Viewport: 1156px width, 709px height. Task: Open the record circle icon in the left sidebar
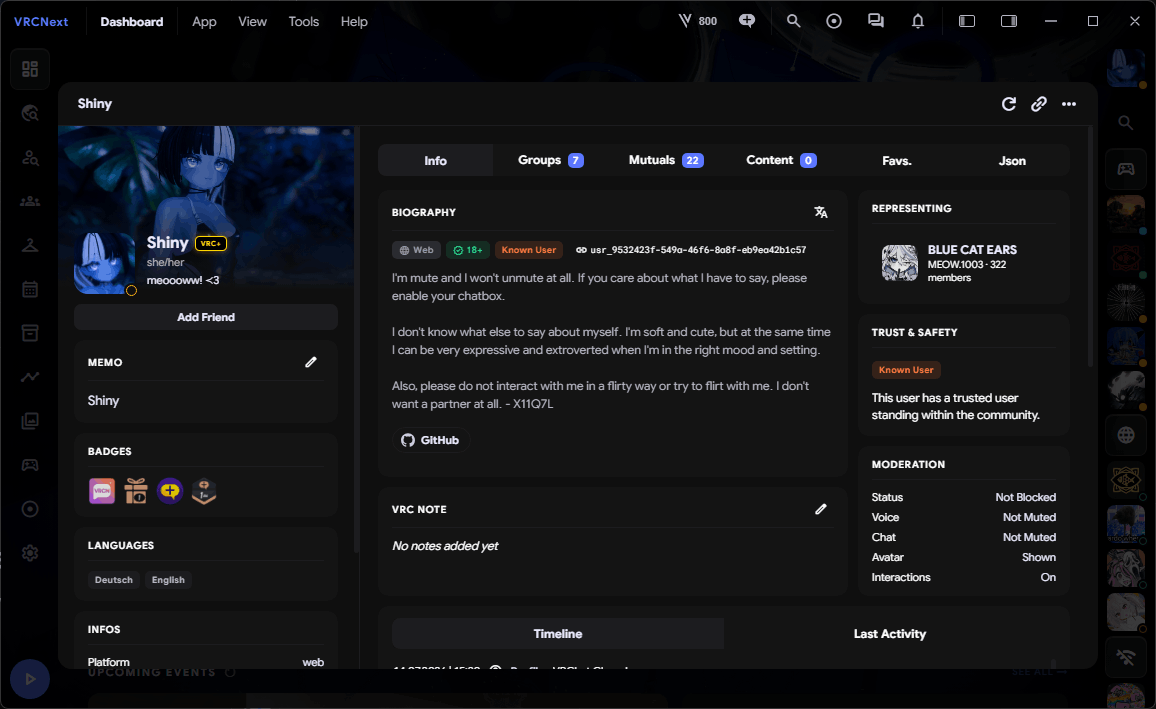pyautogui.click(x=30, y=509)
